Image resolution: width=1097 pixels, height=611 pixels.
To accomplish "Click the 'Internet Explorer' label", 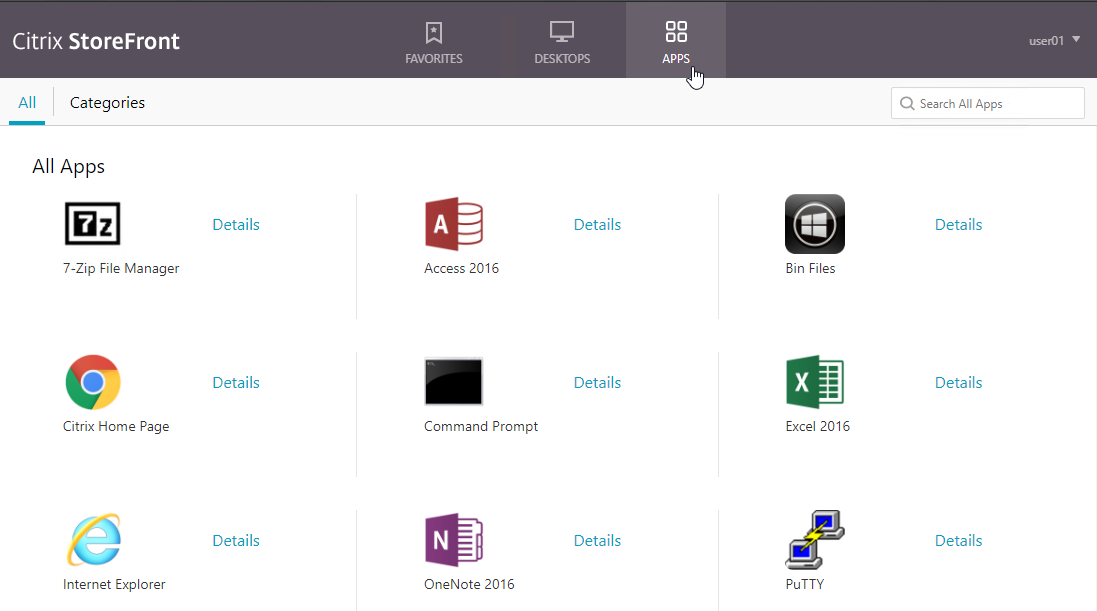I will [x=114, y=584].
